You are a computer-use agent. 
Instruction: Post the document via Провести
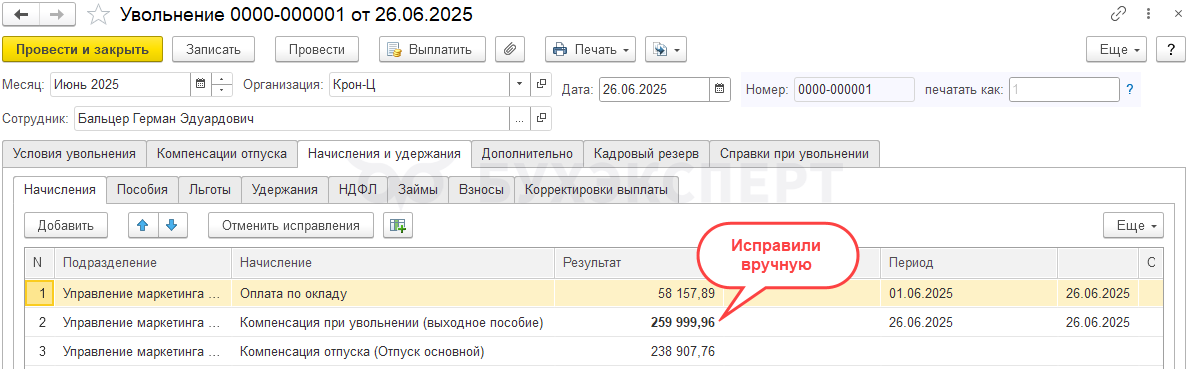click(317, 49)
